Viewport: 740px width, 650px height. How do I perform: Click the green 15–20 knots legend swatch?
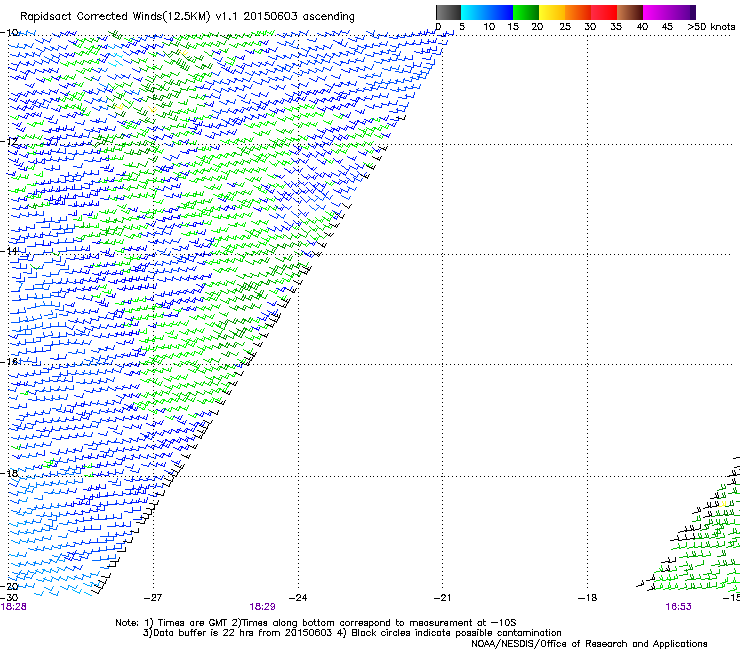(x=526, y=12)
